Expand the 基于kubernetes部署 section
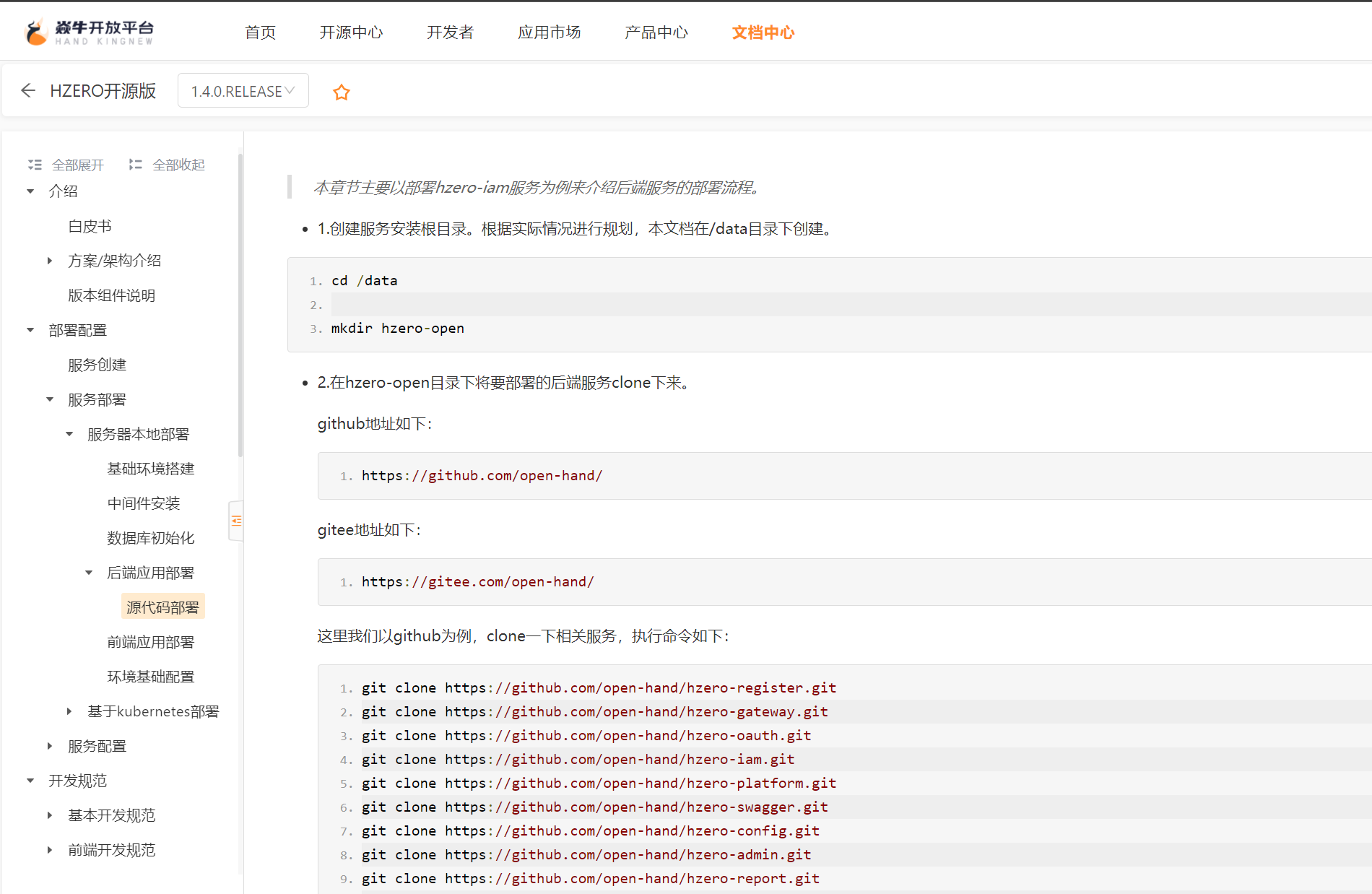The width and height of the screenshot is (1372, 894). click(69, 711)
